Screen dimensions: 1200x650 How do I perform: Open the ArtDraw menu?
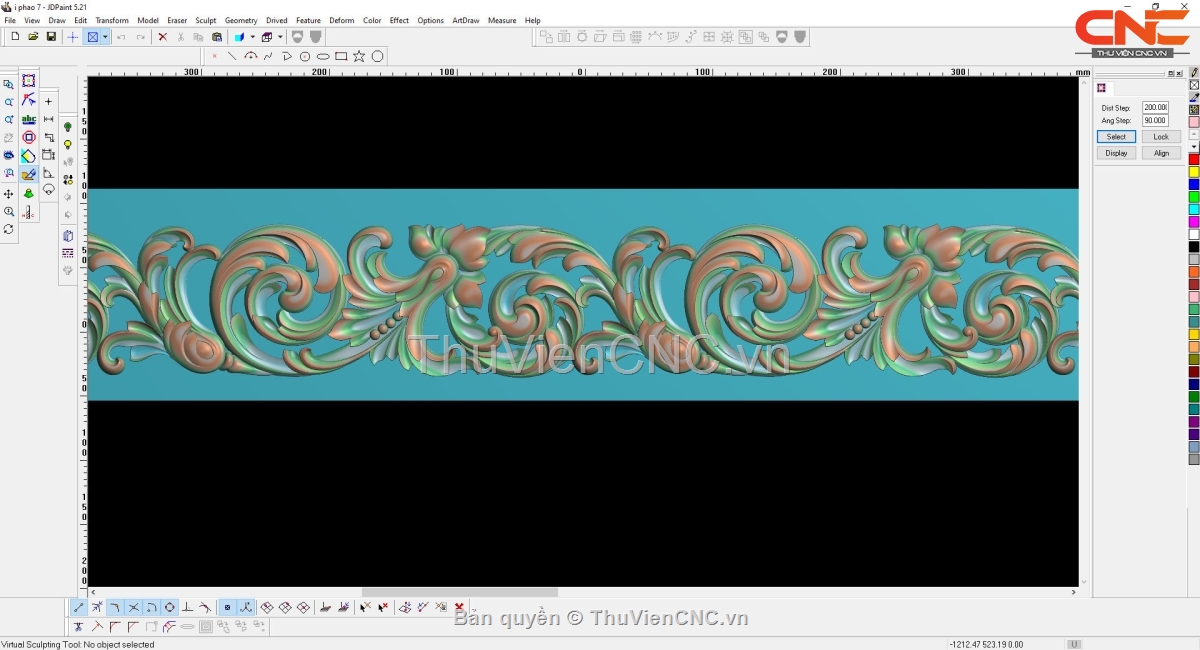click(x=465, y=20)
